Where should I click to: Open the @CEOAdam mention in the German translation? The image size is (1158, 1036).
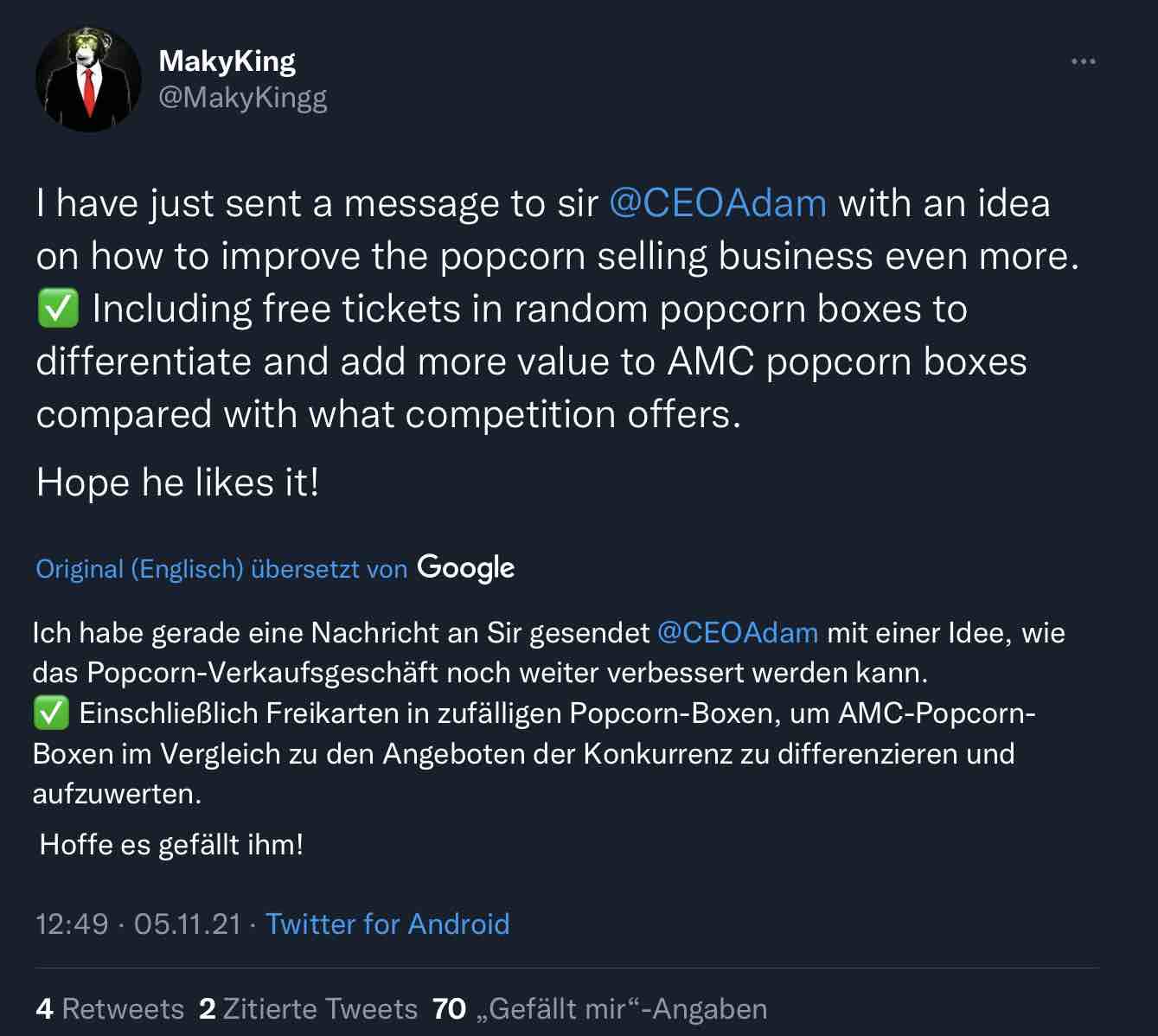pos(739,632)
